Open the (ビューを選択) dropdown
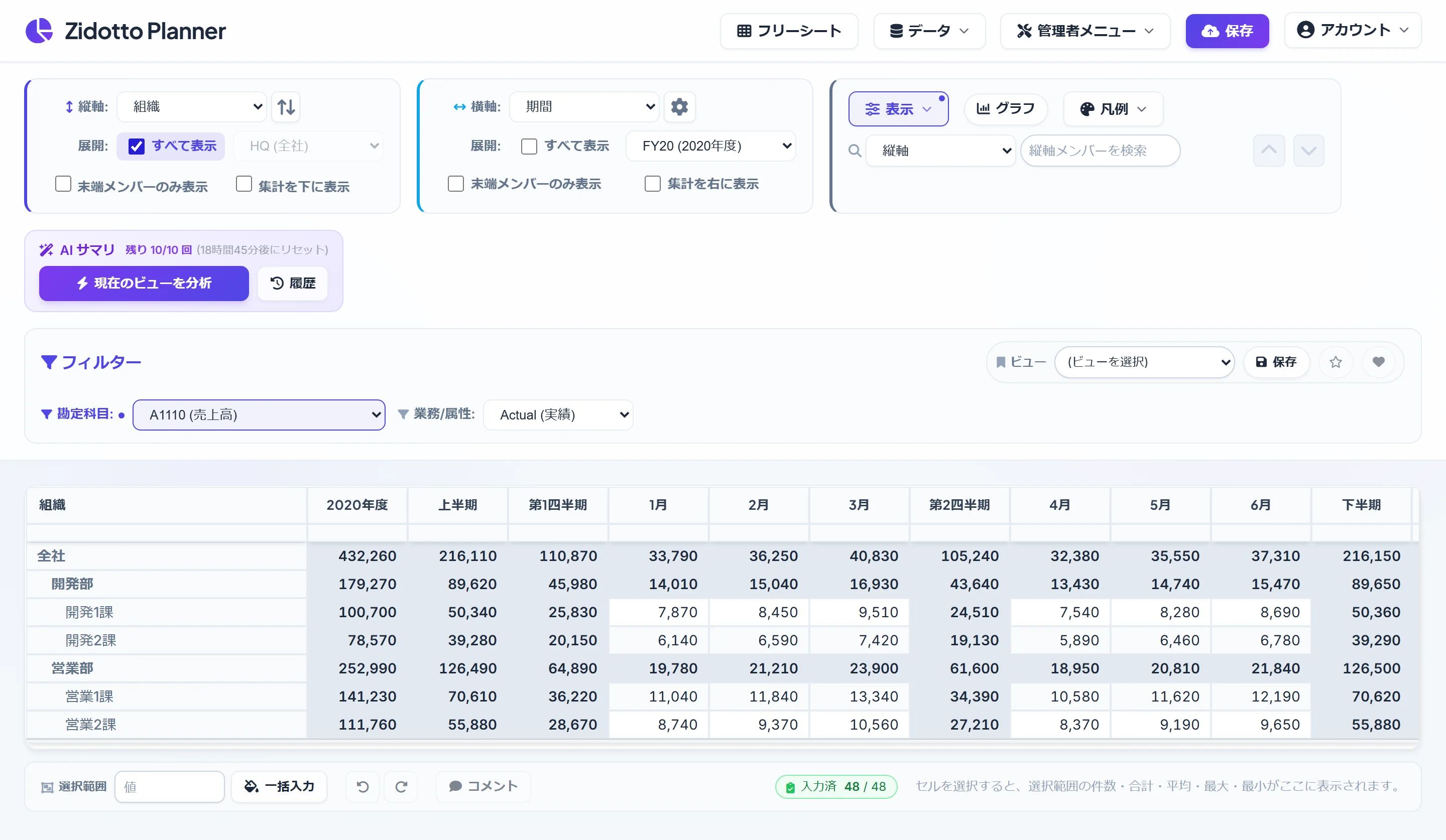Screen dimensions: 1446x840 (x=1144, y=362)
